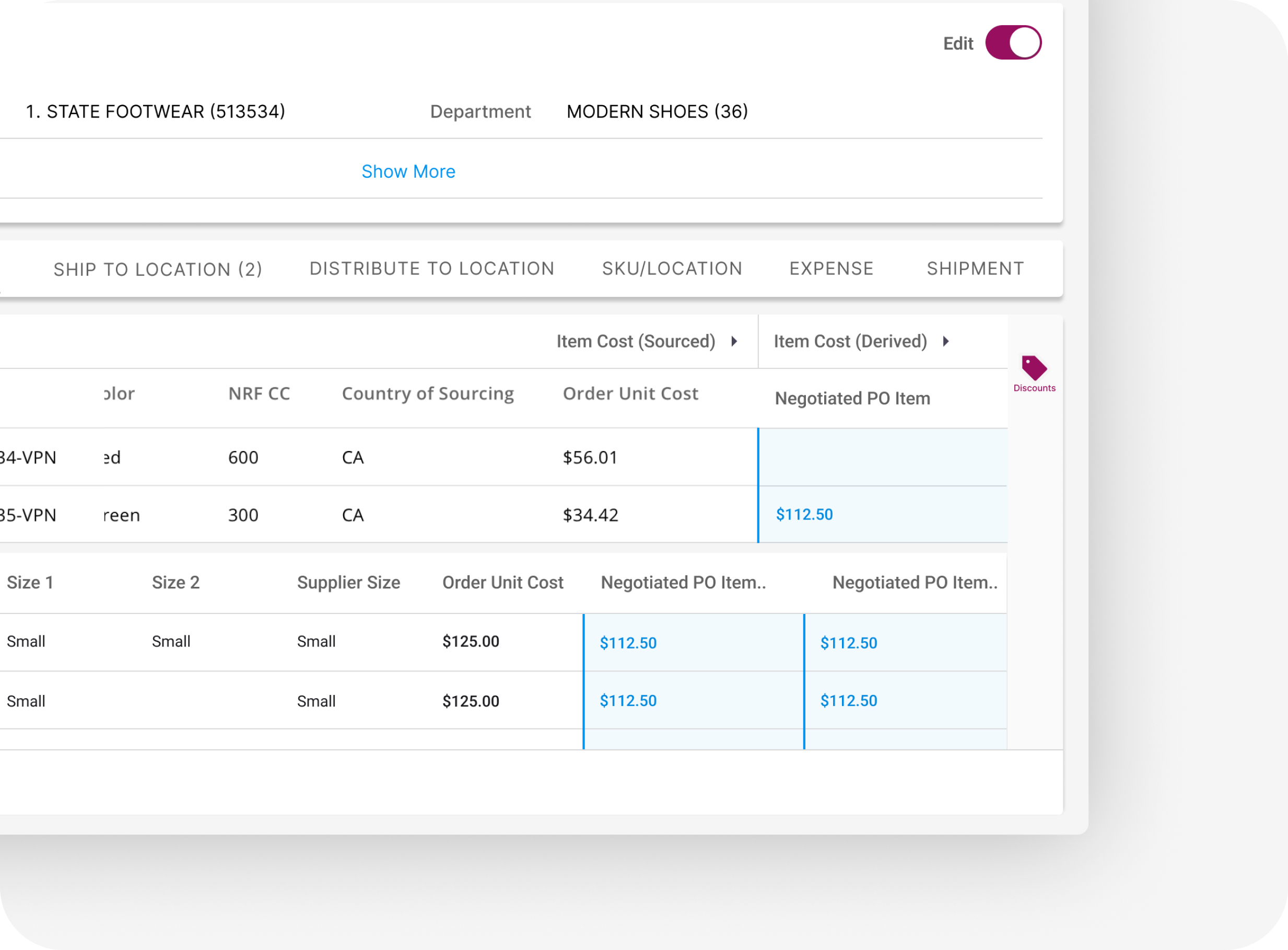This screenshot has height=950, width=1288.
Task: Select the $34.42 Order Unit Cost cell
Action: click(590, 515)
